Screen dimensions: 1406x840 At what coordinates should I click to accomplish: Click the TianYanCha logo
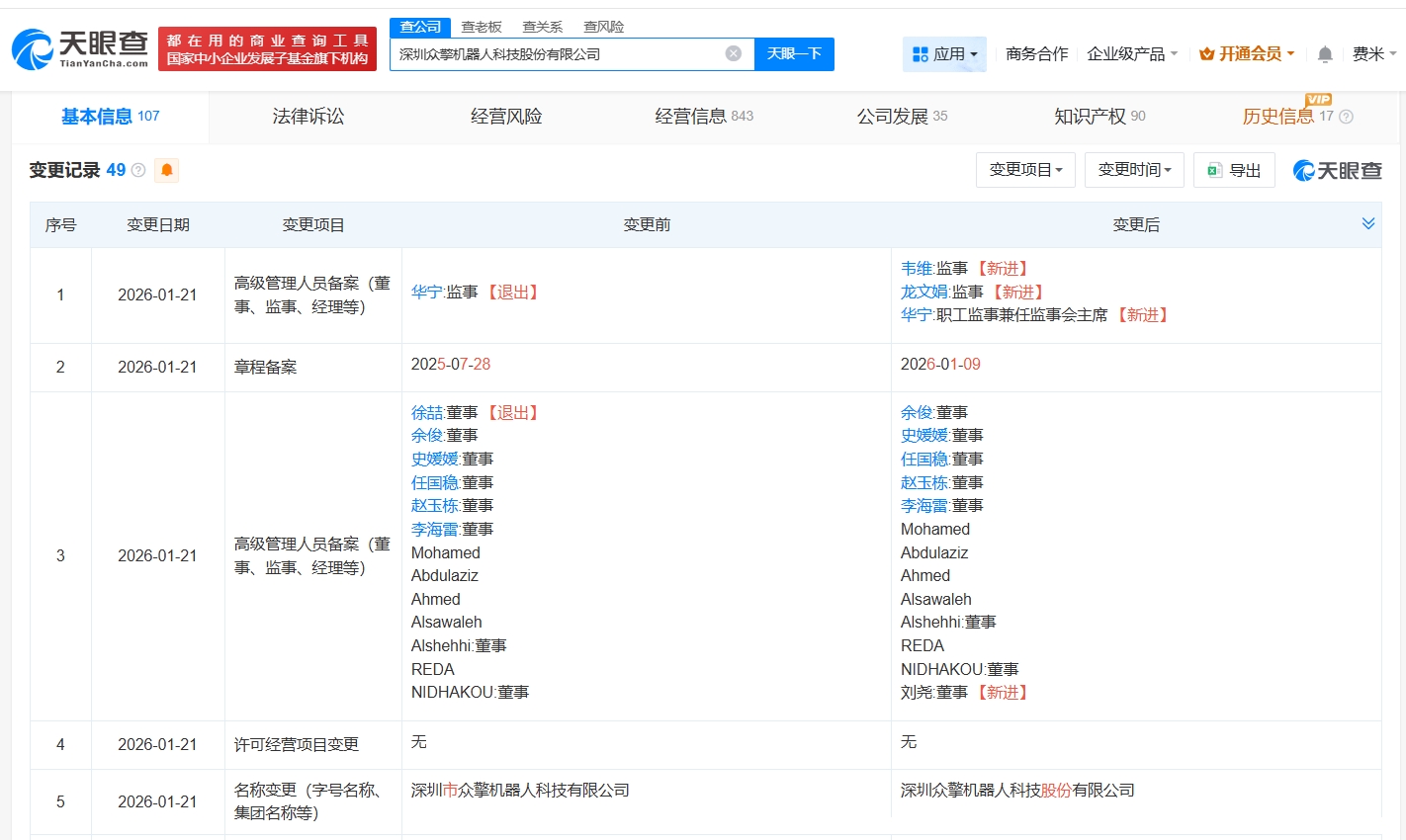[80, 48]
